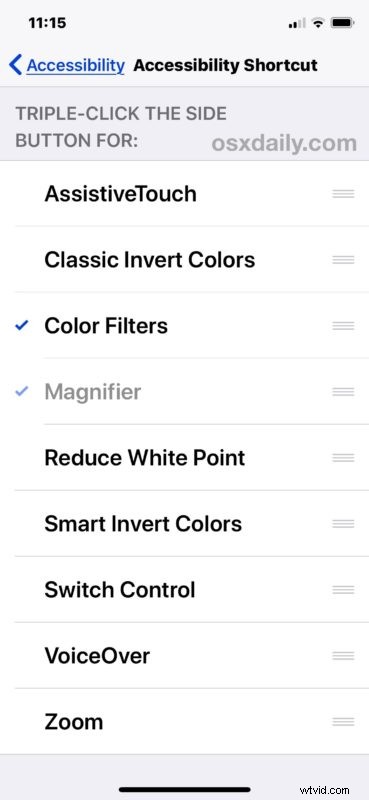The image size is (369, 800).
Task: Uncheck the Magnifier checkmark
Action: [22, 391]
